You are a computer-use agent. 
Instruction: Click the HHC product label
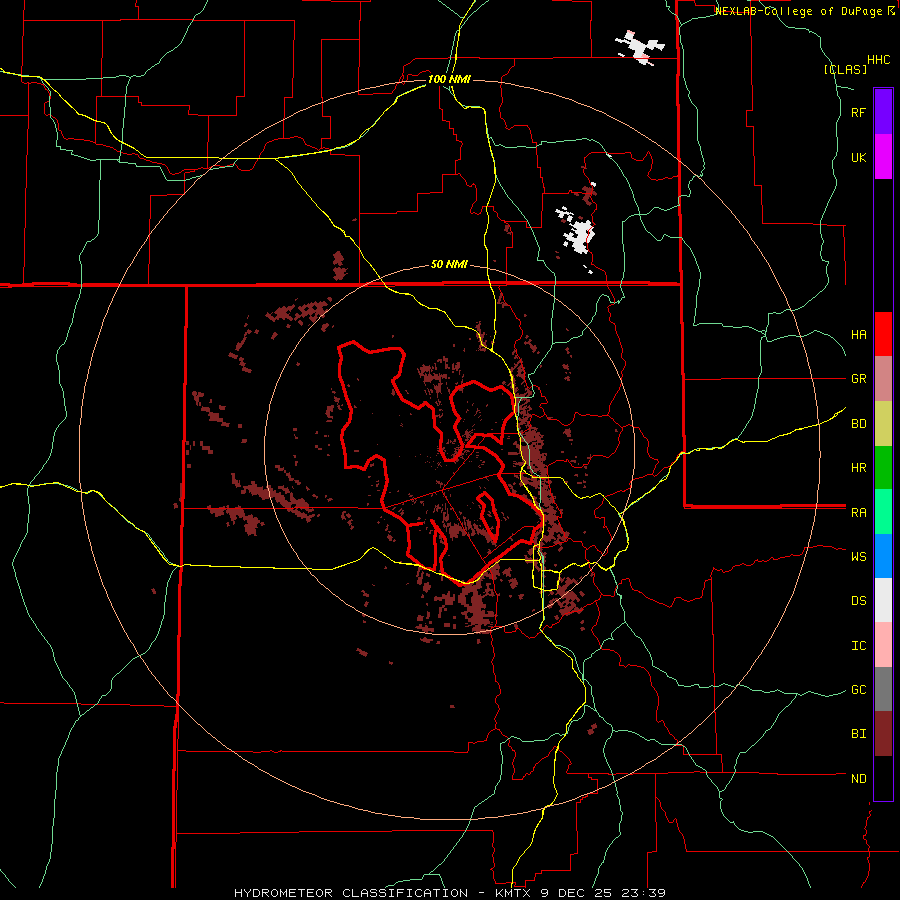point(878,60)
